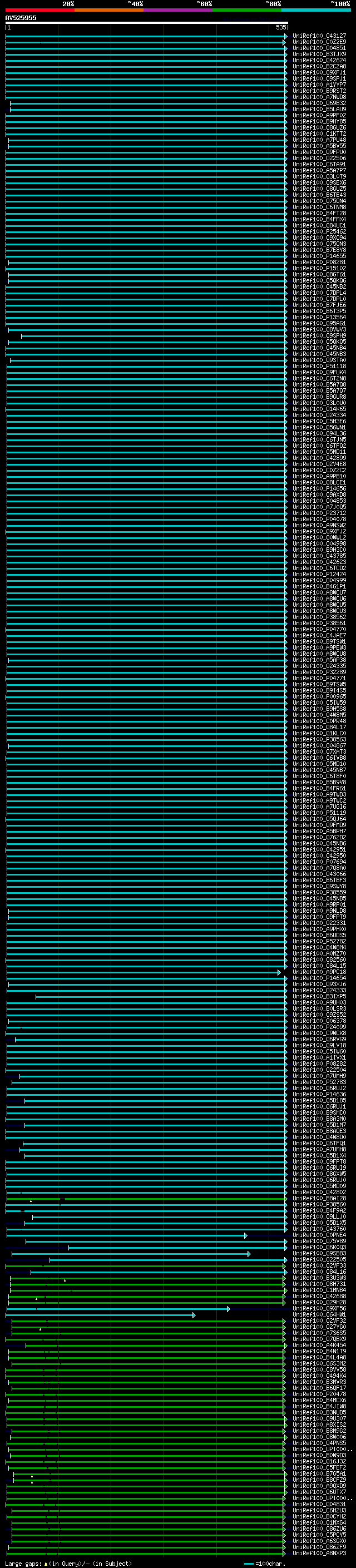Select the UniRef100_Q29H28 label
The image size is (356, 1568).
tap(319, 1303)
